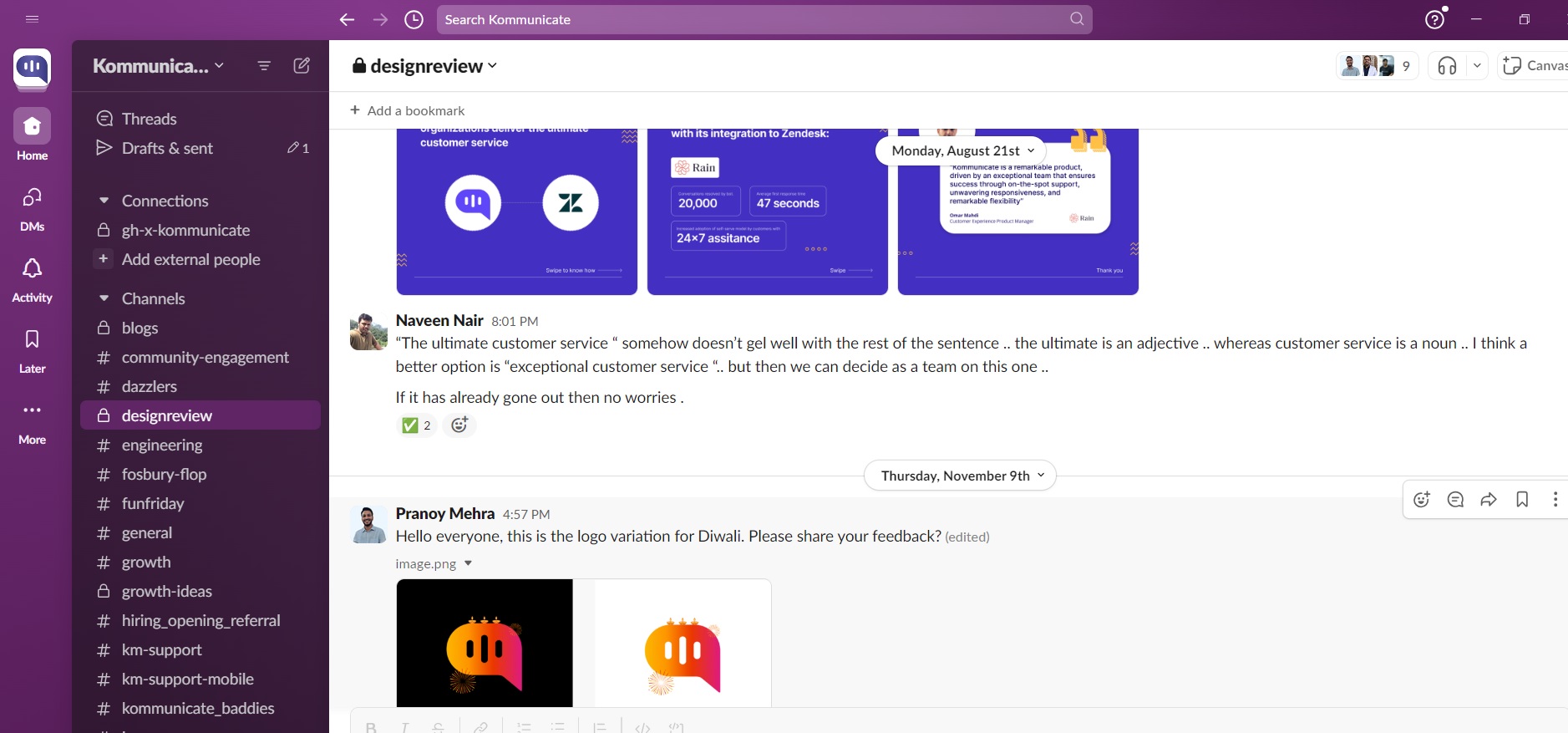Screen dimensions: 1568x733
Task: Start a huddle with headphones icon
Action: point(1448,66)
